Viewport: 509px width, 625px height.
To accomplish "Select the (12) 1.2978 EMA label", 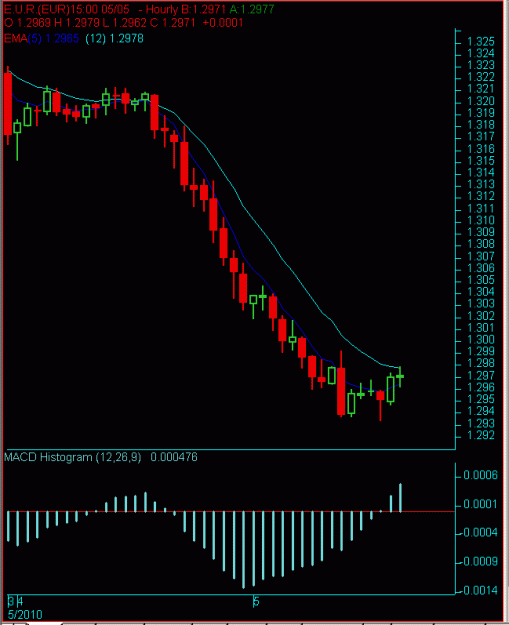I will click(115, 39).
